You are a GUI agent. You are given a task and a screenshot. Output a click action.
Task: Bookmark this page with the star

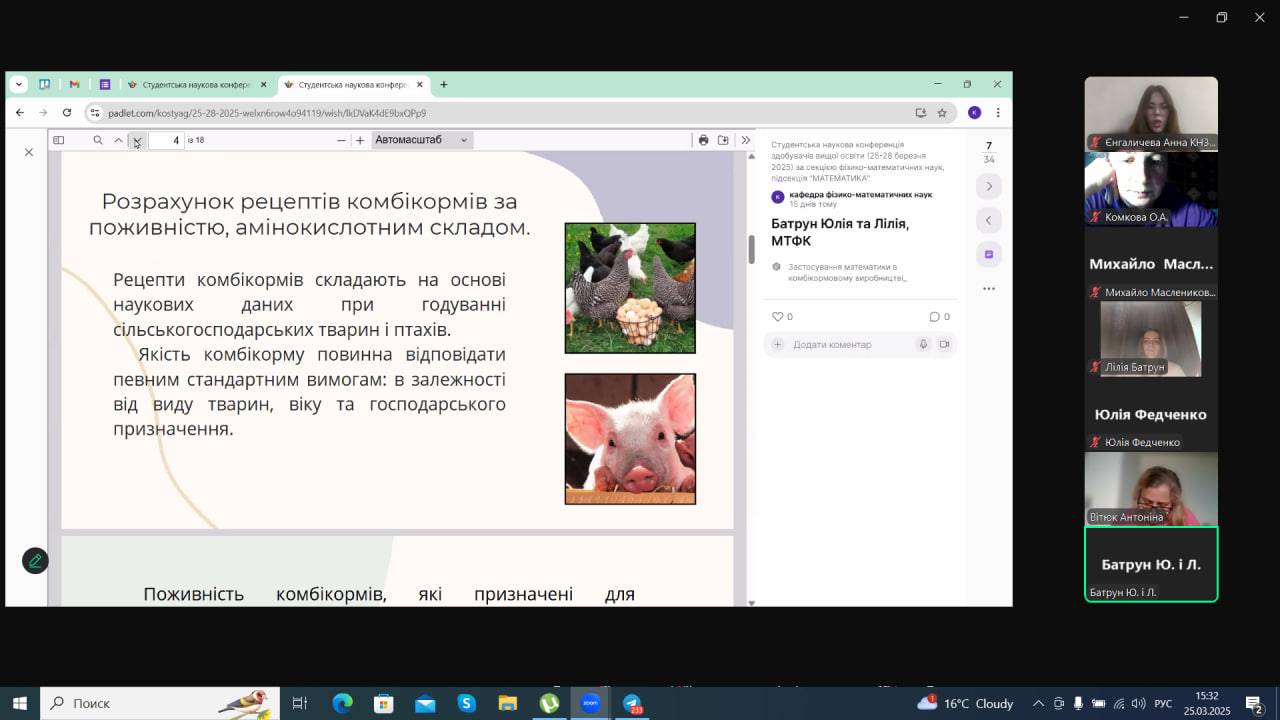point(942,113)
